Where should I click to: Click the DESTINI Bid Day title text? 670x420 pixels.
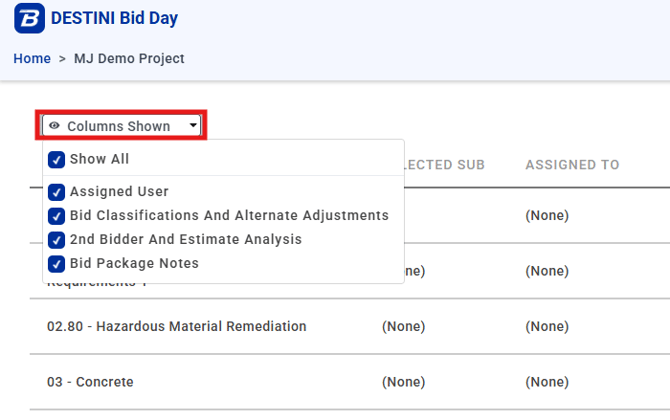(114, 18)
